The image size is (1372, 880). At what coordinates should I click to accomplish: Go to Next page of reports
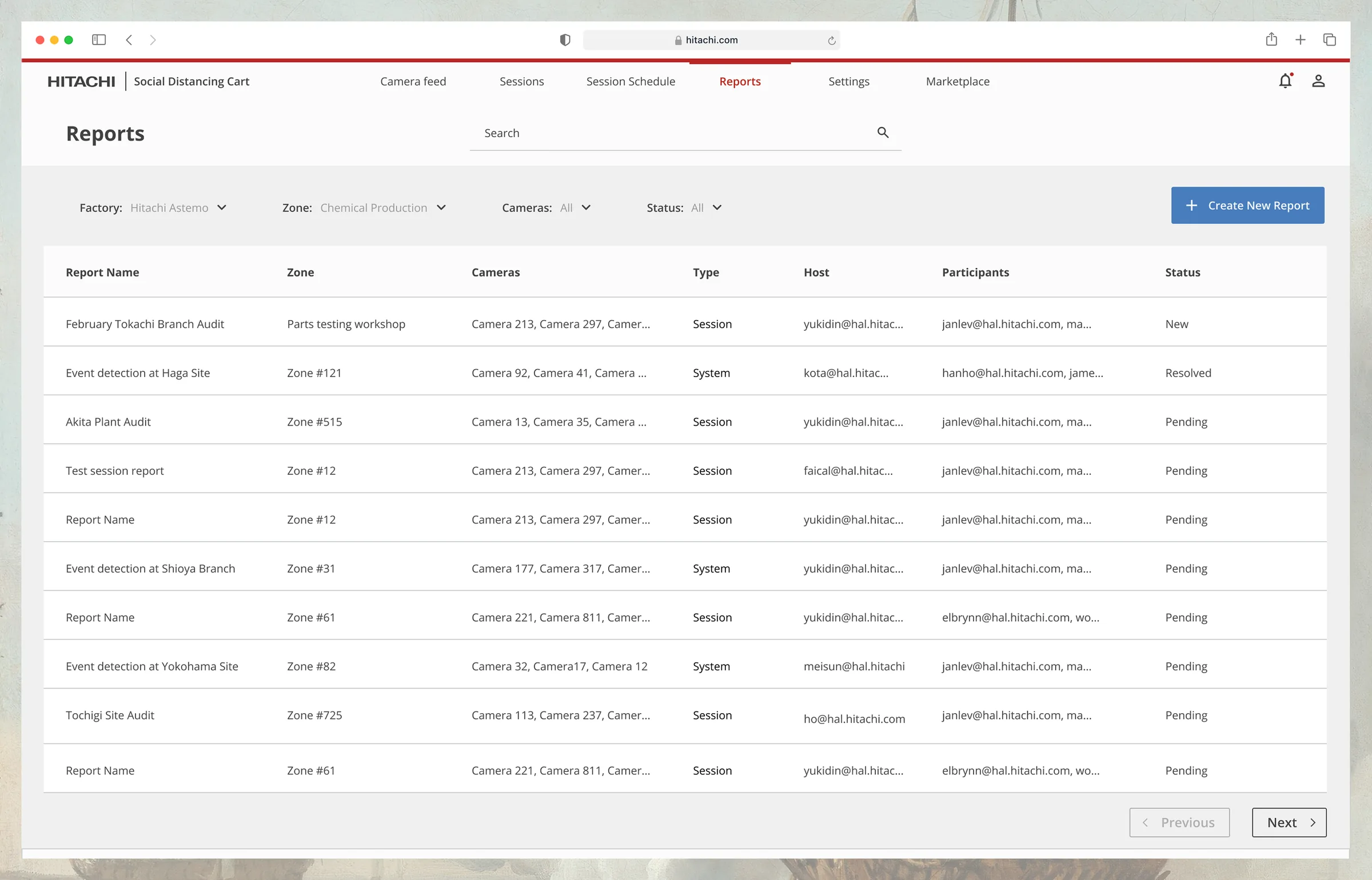coord(1289,822)
